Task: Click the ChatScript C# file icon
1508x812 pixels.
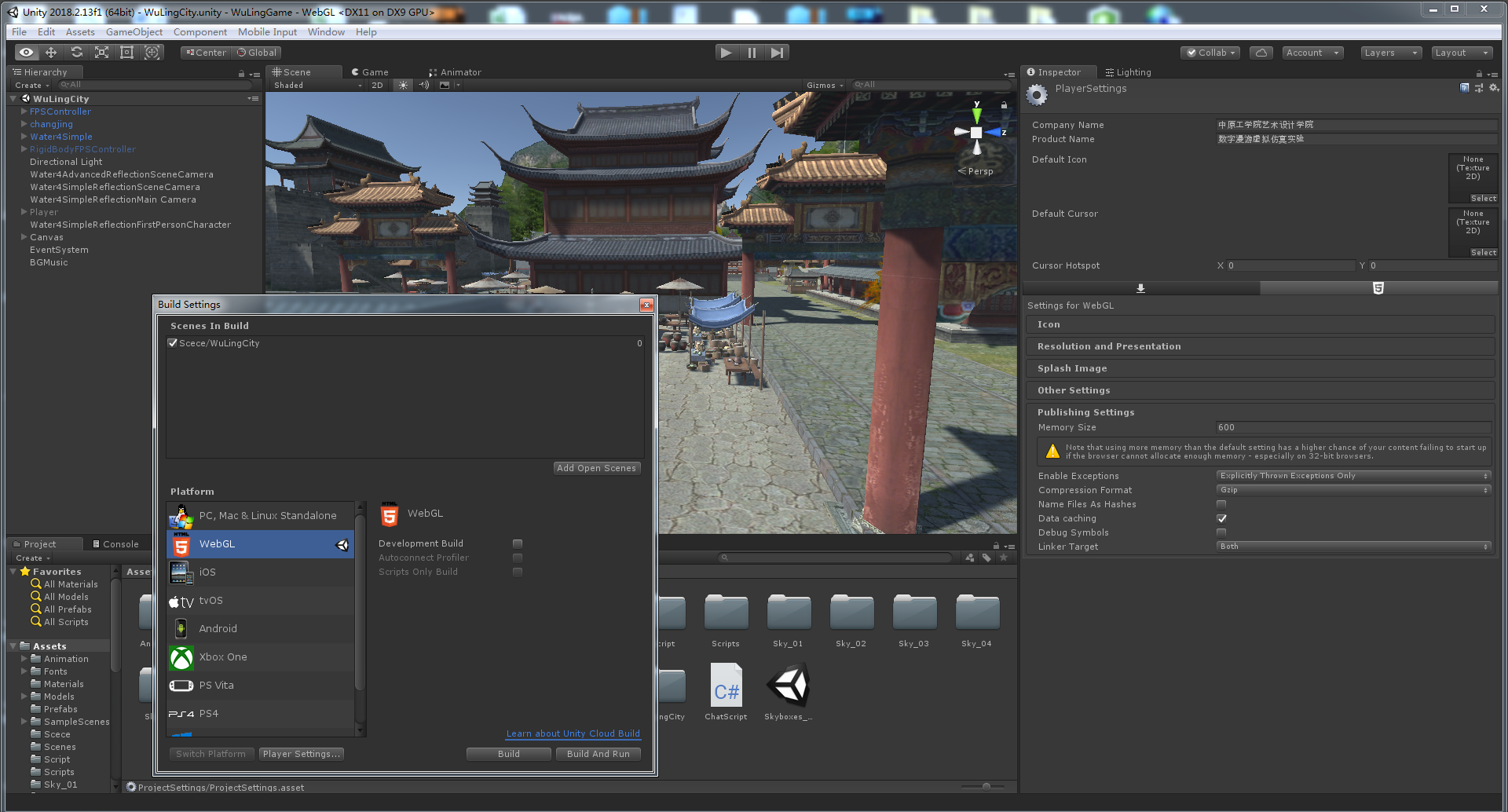Action: 726,686
